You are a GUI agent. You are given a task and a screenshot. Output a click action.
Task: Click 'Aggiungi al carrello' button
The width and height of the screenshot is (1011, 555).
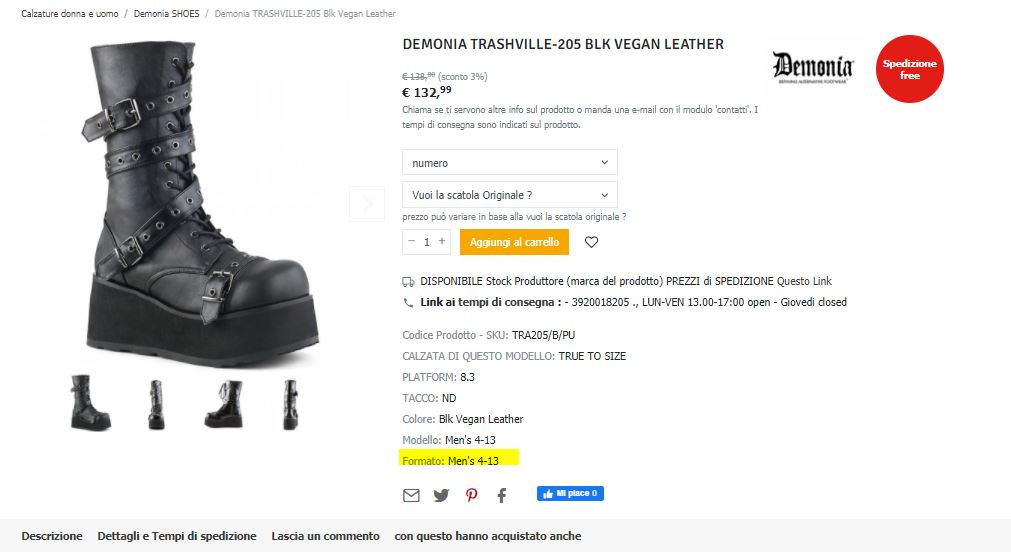tap(514, 242)
